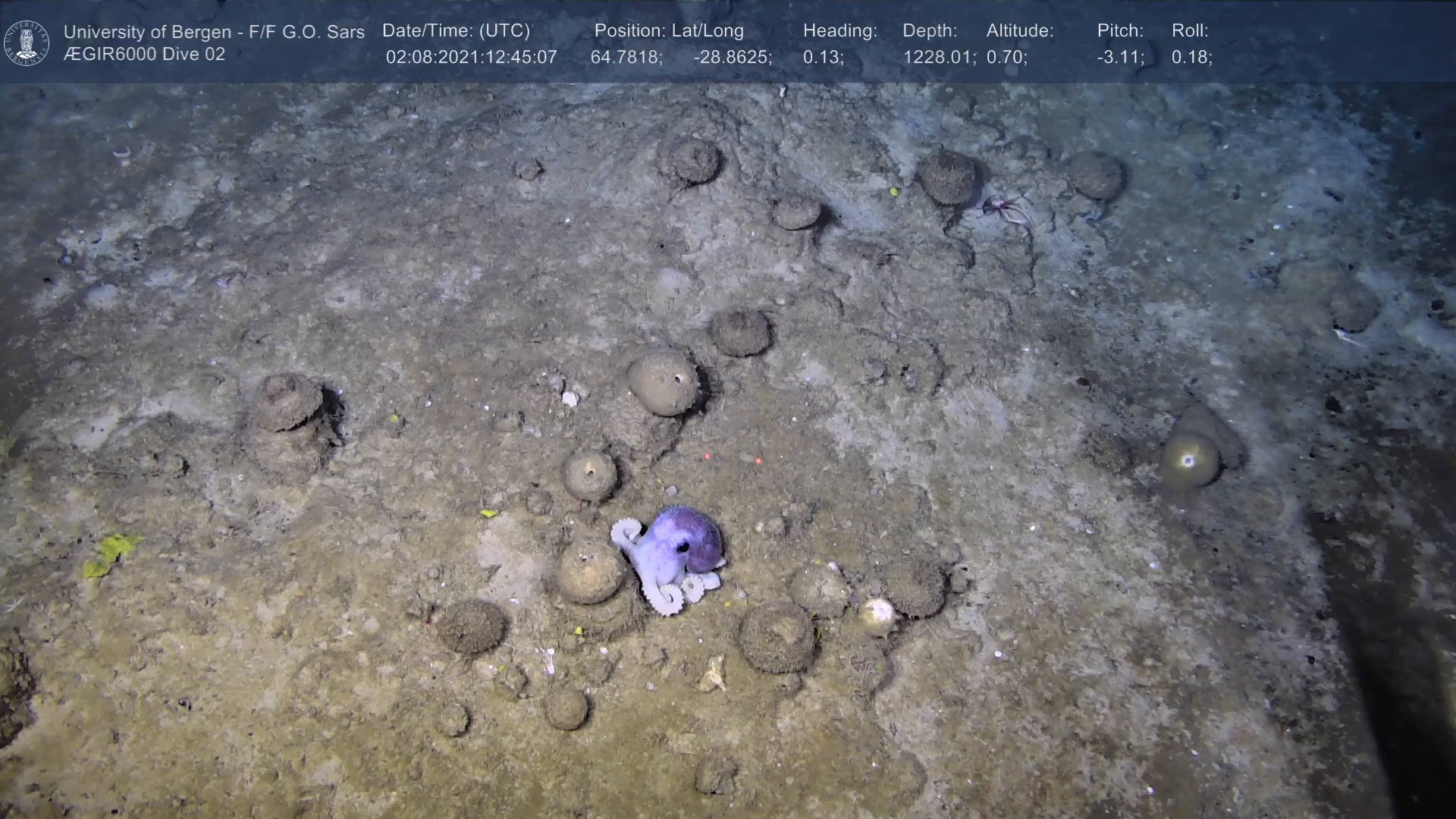This screenshot has width=1456, height=819.
Task: Click the Depth value 1228.01
Action: [x=939, y=58]
